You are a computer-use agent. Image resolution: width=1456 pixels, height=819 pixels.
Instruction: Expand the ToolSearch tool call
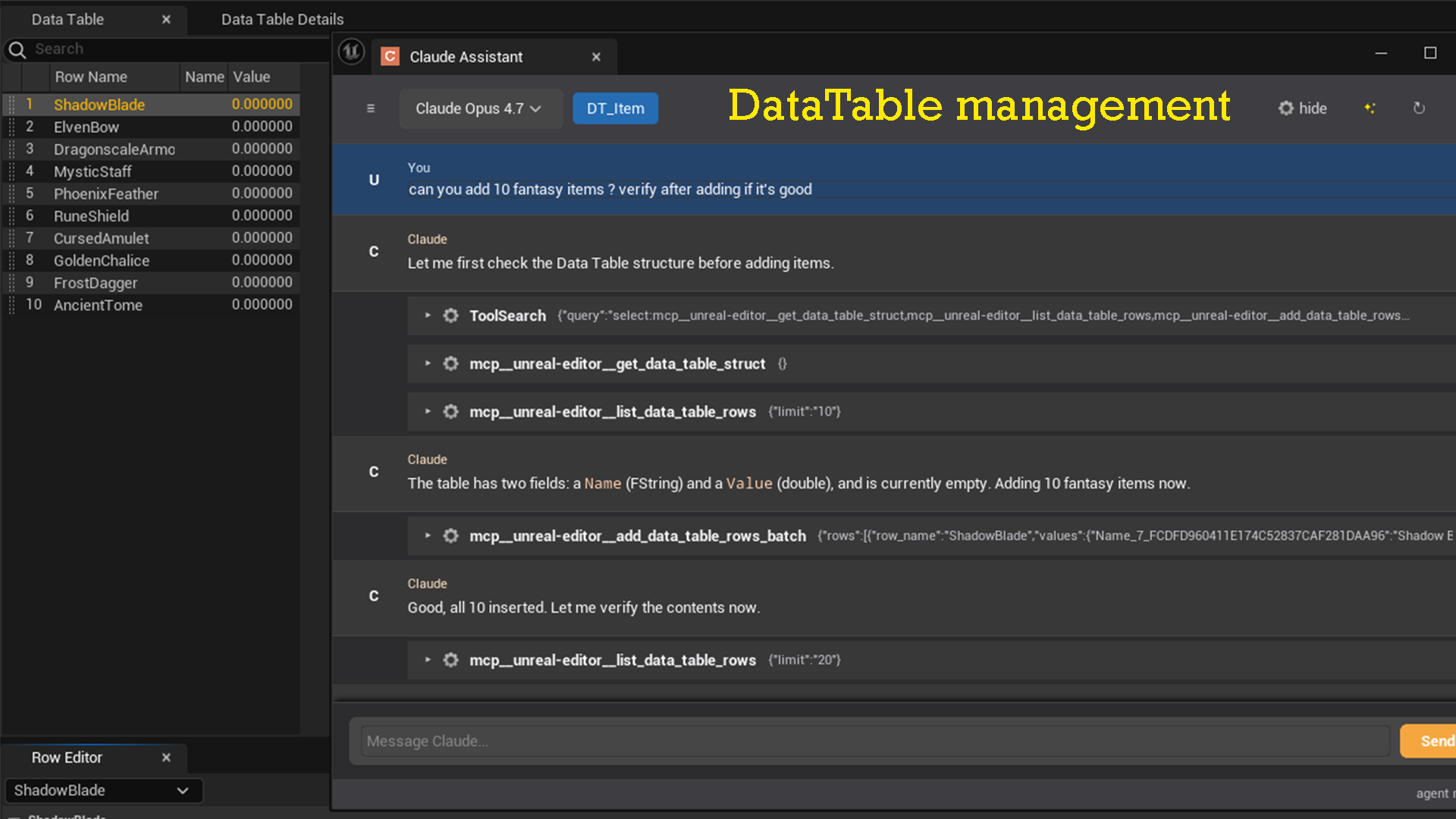coord(428,315)
